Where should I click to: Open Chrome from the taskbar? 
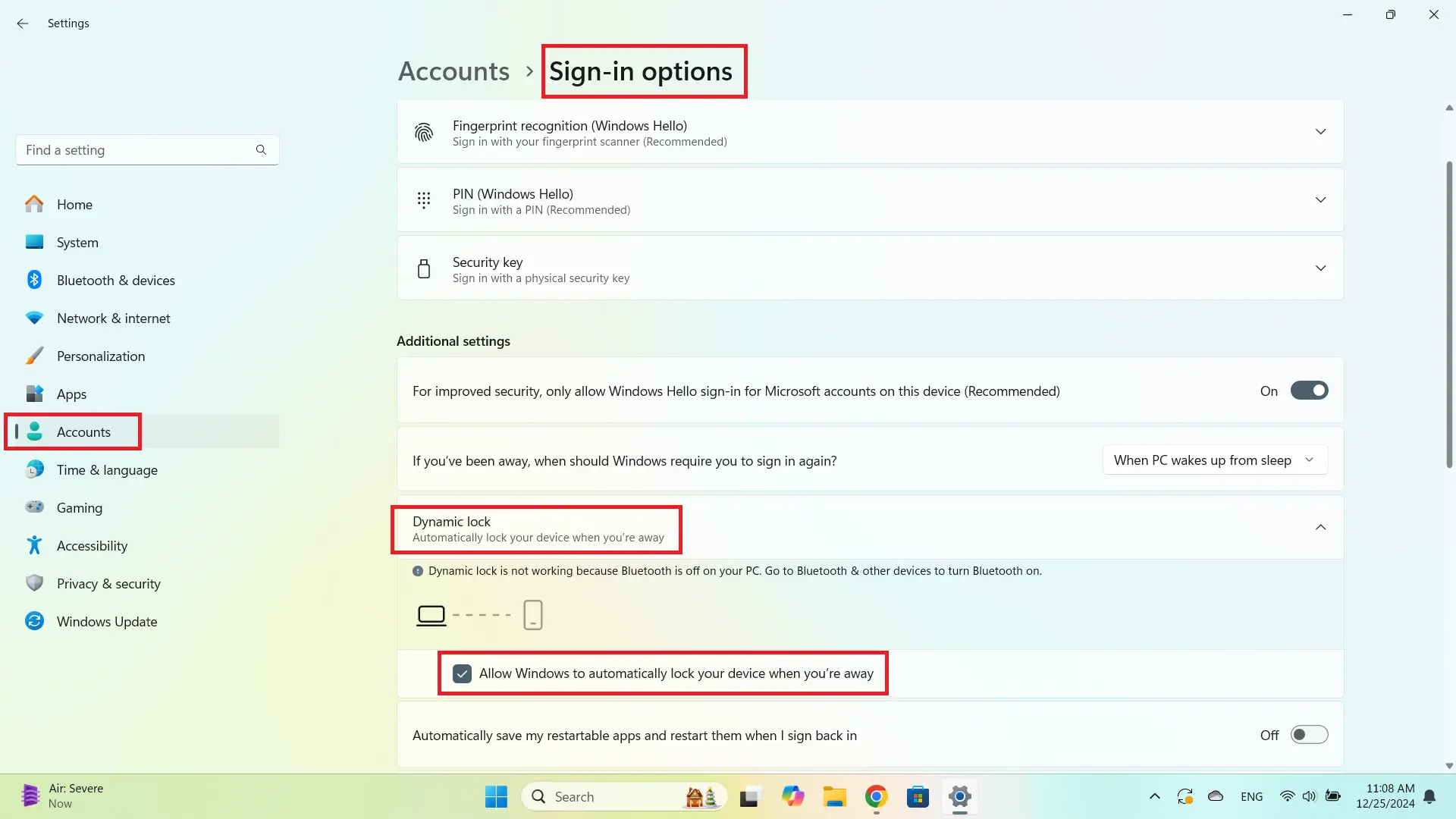pyautogui.click(x=876, y=796)
